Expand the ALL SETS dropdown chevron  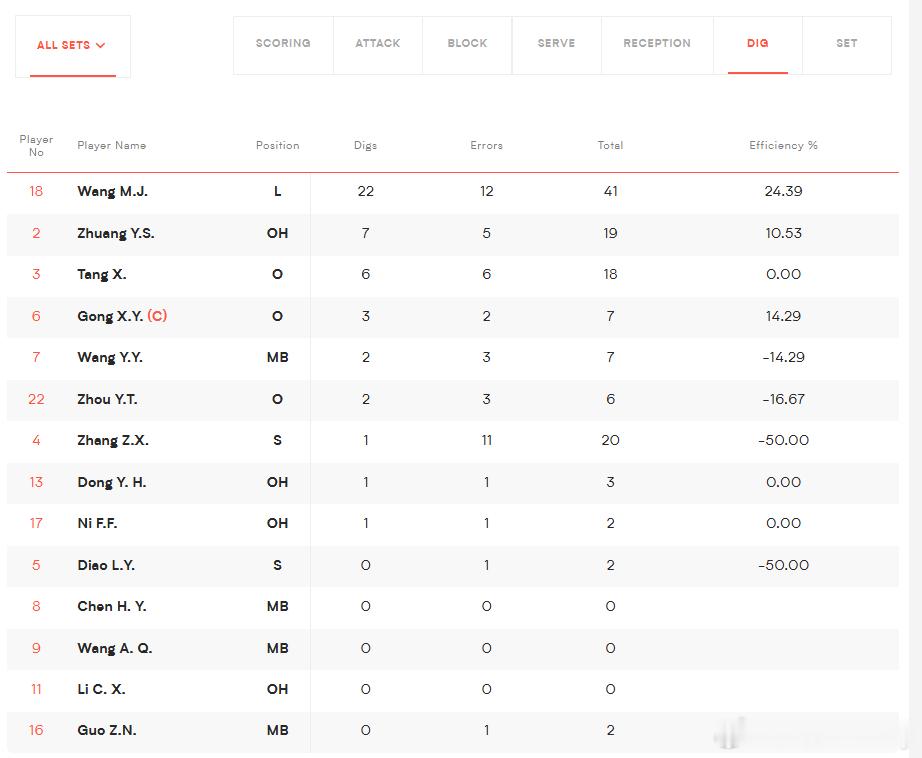101,45
